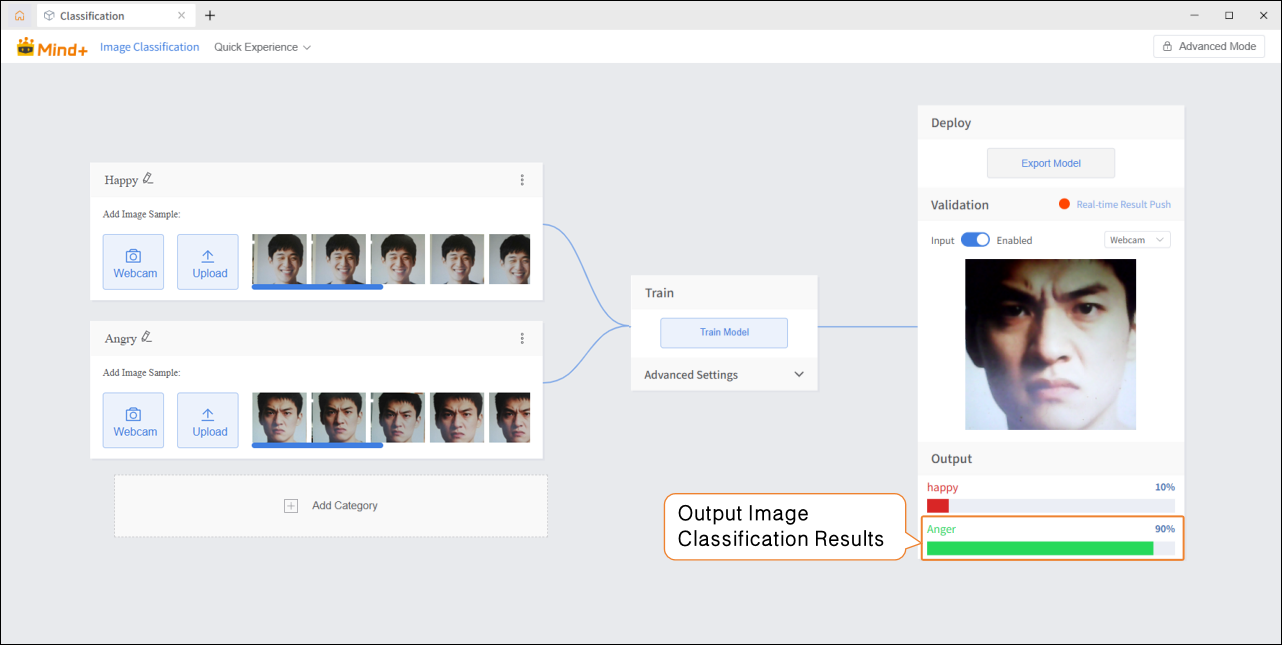Open the Quick Experience dropdown menu
Screen dimensions: 1282x645
point(262,47)
